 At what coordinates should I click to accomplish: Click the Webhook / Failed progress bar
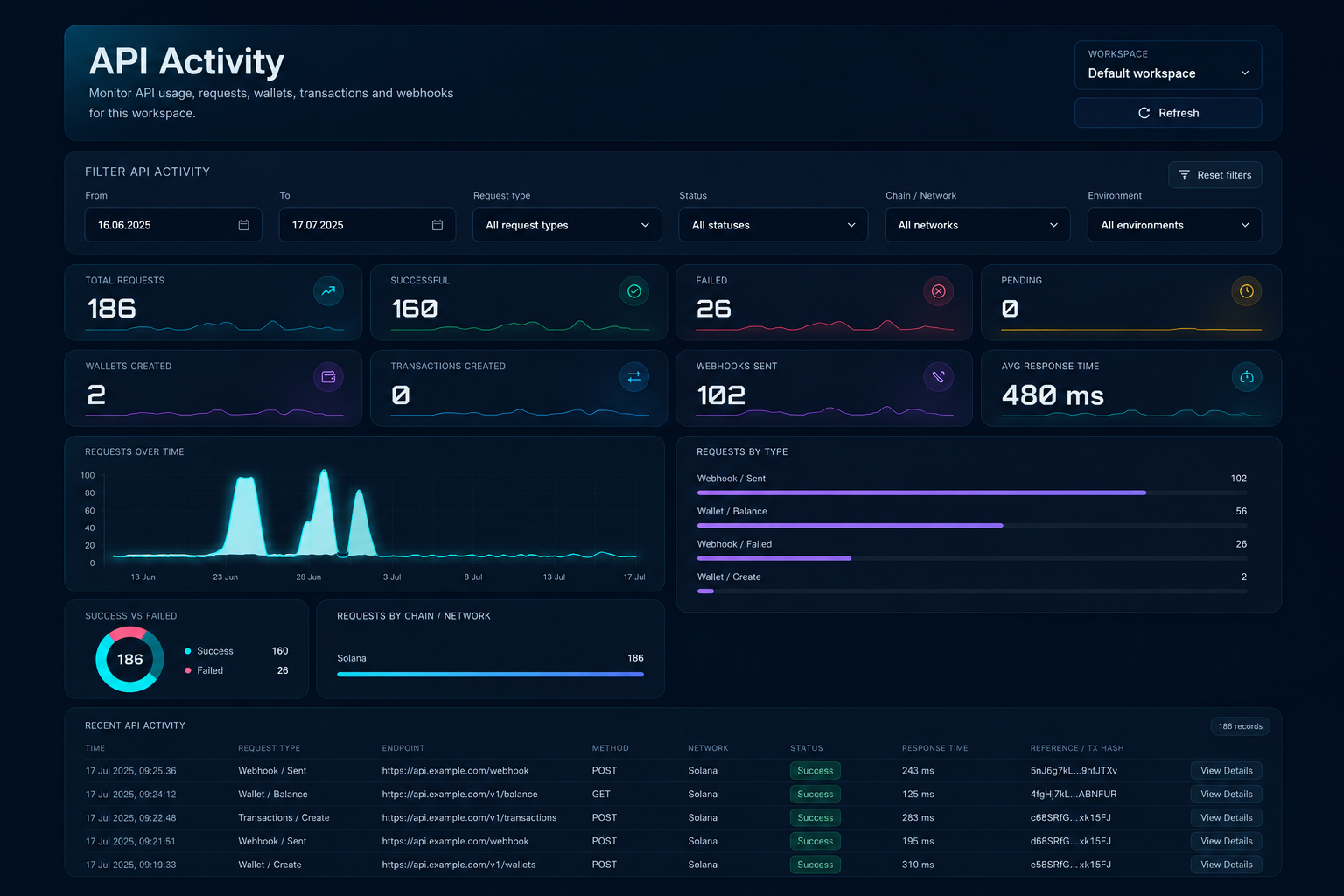pyautogui.click(x=972, y=558)
